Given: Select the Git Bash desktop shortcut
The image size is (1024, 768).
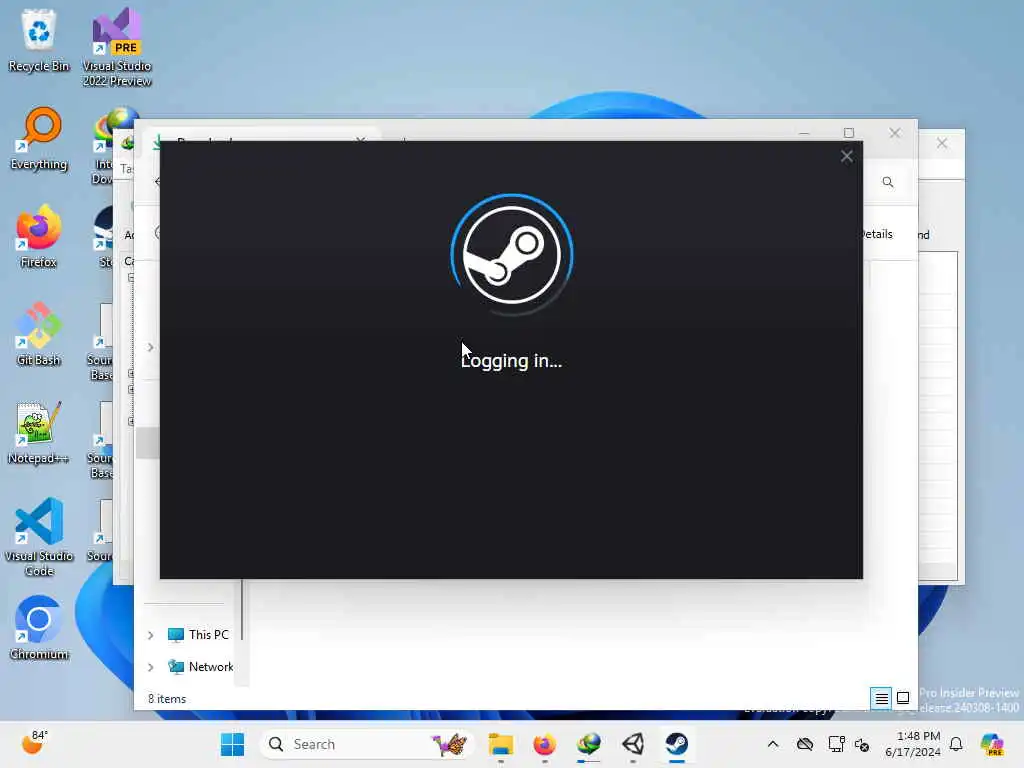Looking at the screenshot, I should [39, 334].
